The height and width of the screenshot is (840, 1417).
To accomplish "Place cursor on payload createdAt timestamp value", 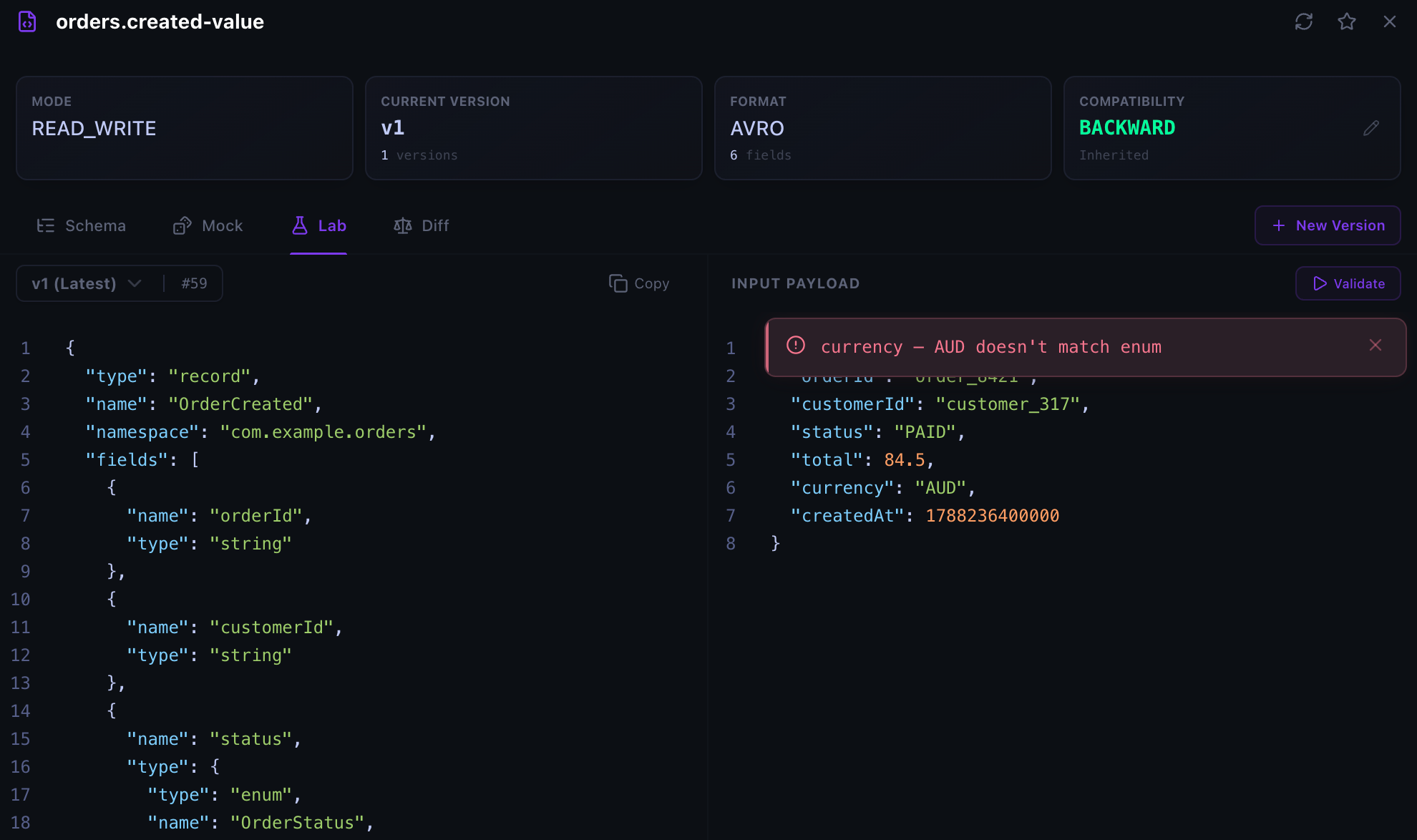I will (993, 516).
